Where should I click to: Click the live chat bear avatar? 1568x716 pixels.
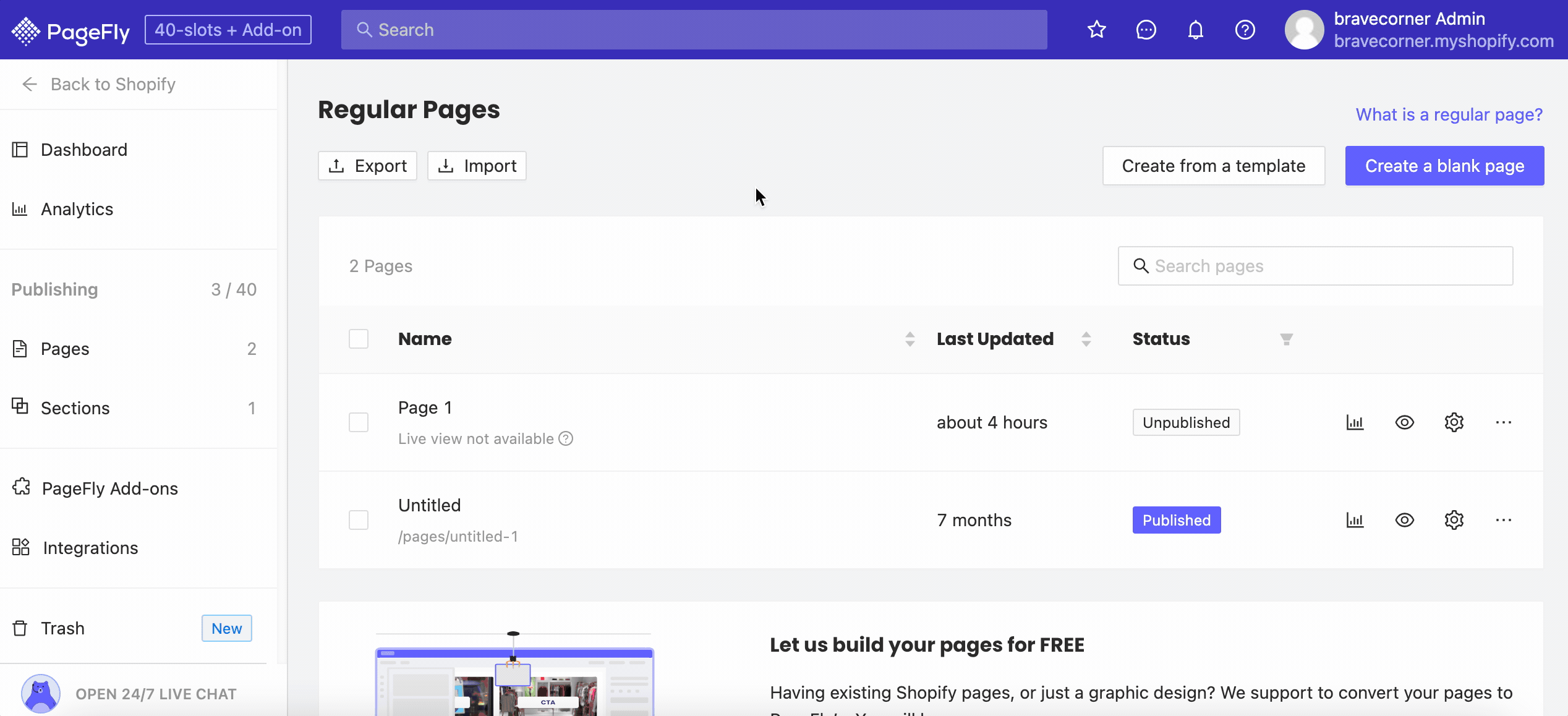tap(41, 694)
